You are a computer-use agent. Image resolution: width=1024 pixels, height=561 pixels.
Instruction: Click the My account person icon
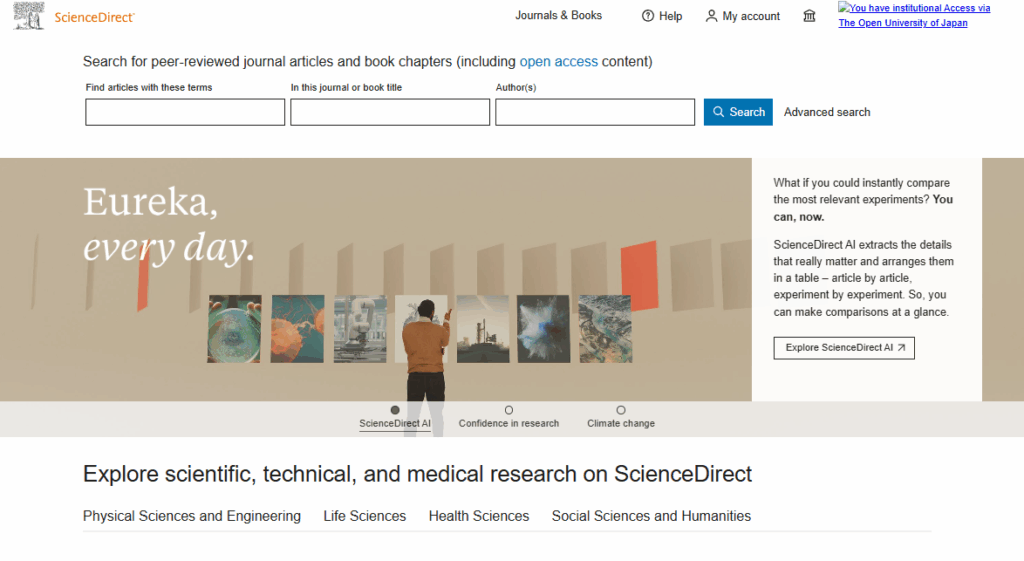pos(711,16)
